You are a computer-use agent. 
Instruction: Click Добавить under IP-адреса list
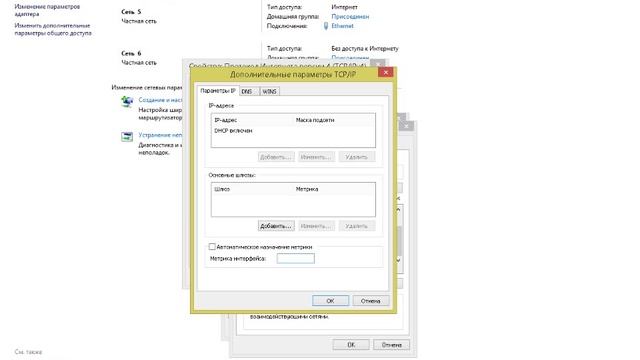click(x=276, y=157)
